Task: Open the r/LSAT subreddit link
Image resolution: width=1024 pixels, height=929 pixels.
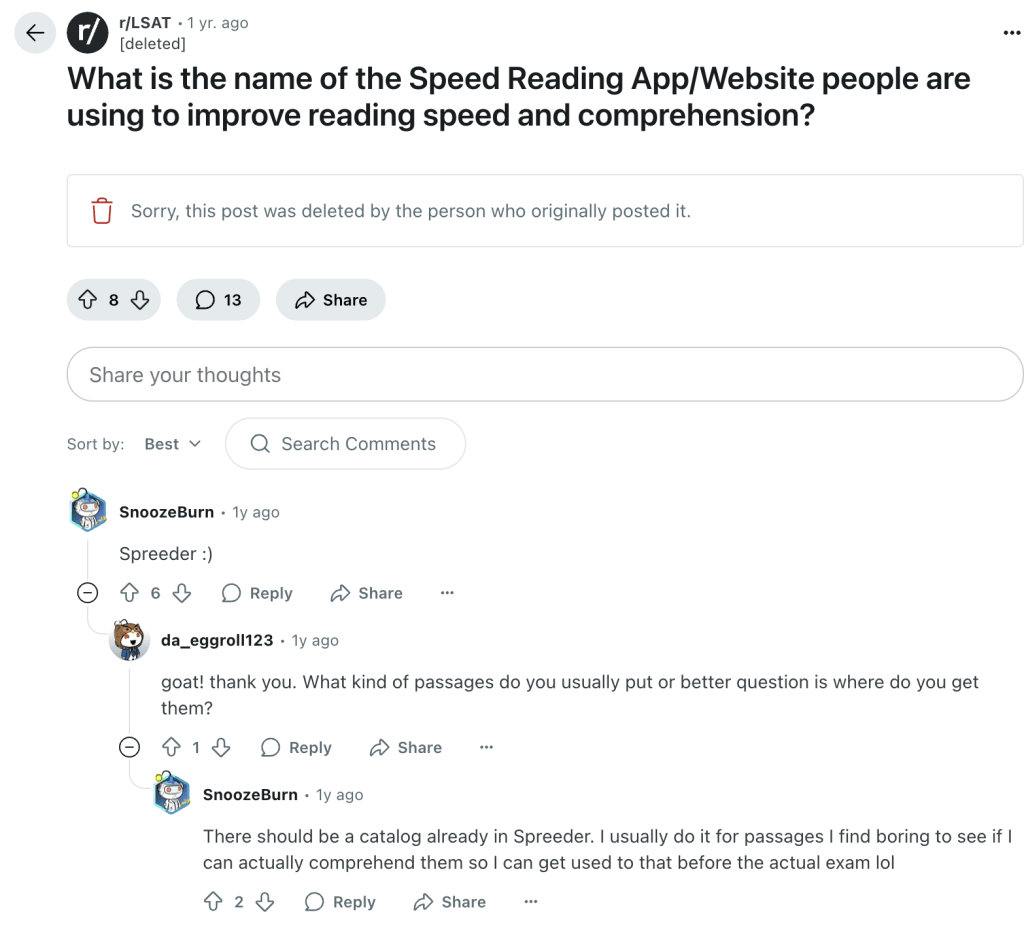Action: point(142,22)
